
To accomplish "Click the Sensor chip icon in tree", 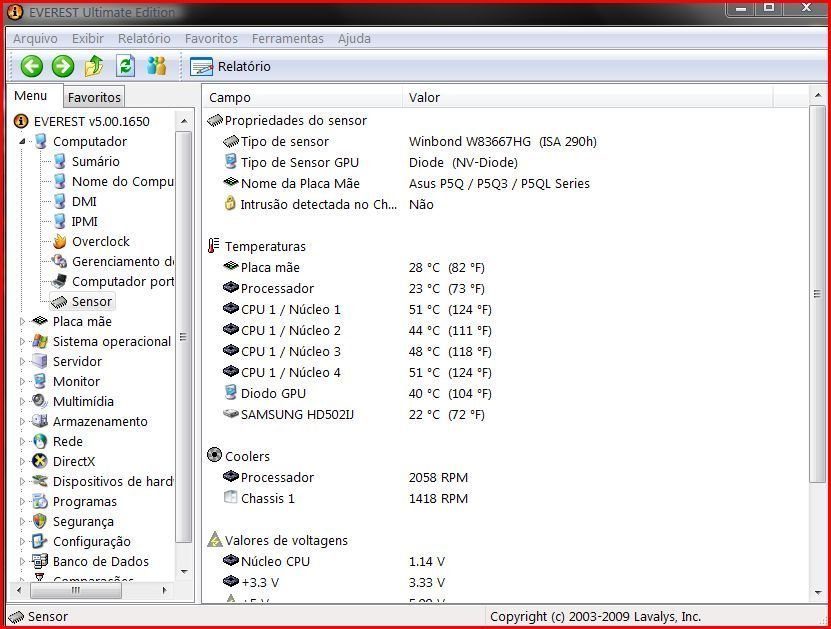I will tap(59, 302).
